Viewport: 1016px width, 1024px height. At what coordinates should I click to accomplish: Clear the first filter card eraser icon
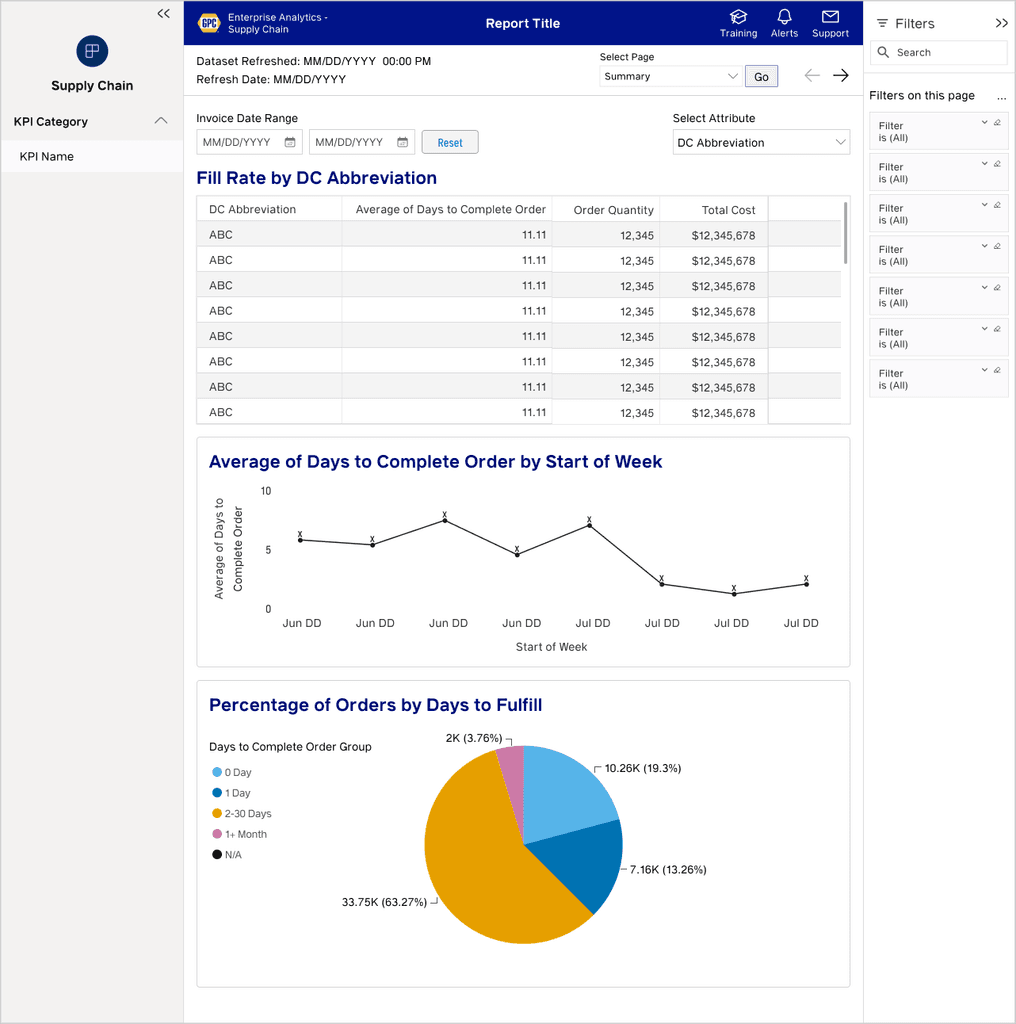[997, 123]
